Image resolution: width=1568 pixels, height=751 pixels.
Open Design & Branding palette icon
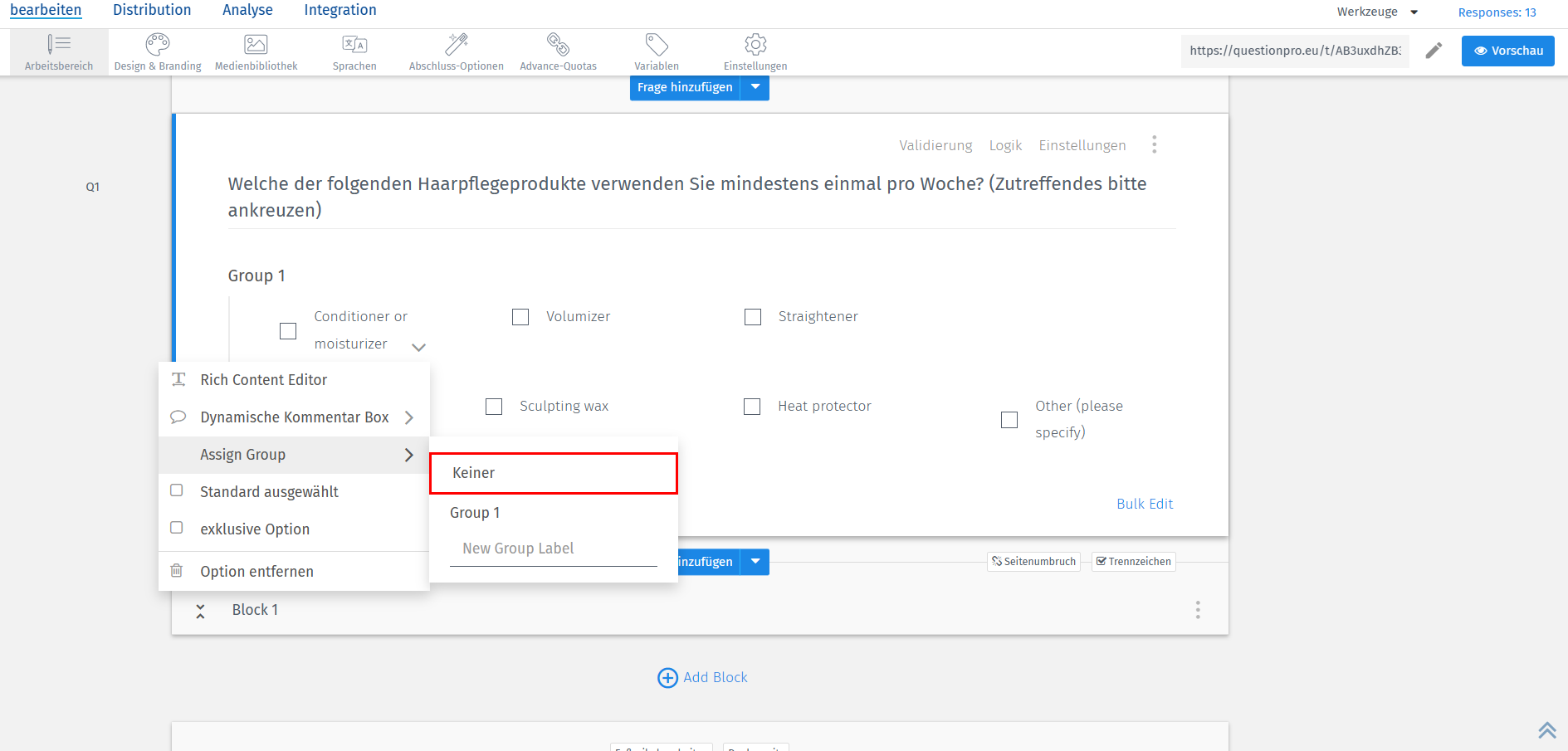tap(158, 44)
